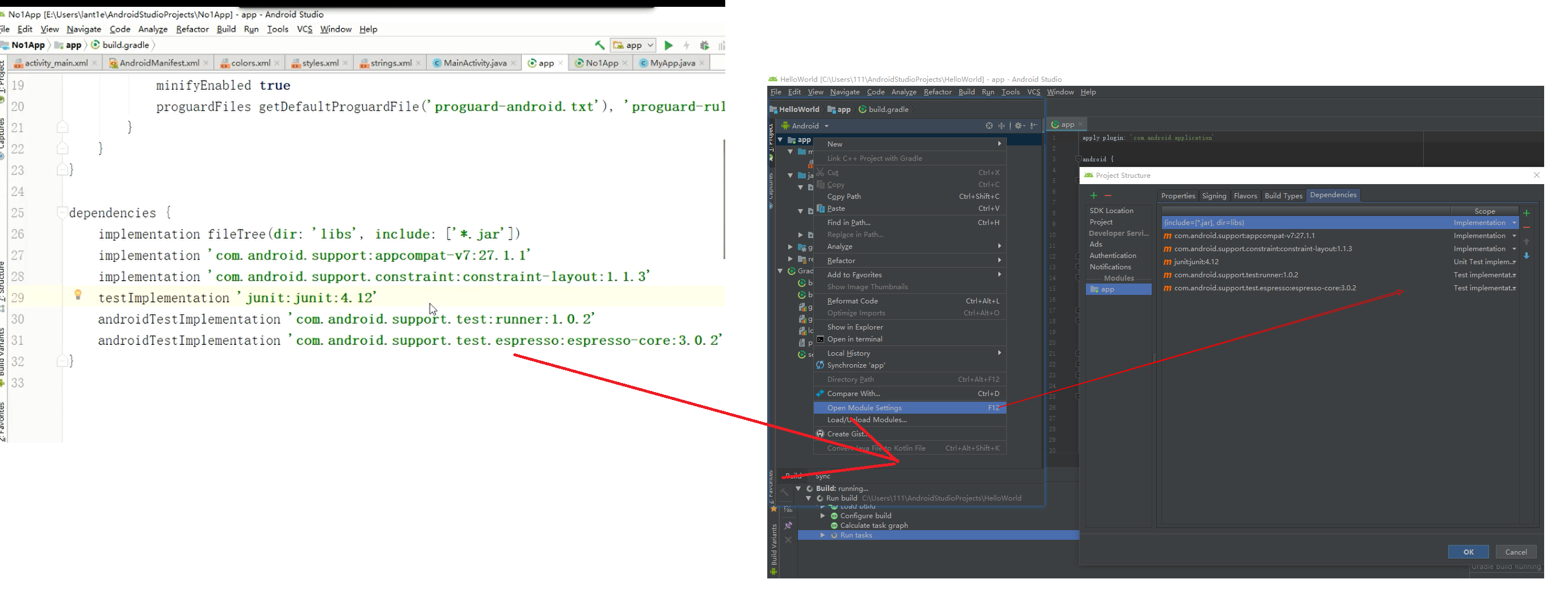Screen dimensions: 1568x604
Task: Close the MyApp.java tab
Action: coord(702,63)
